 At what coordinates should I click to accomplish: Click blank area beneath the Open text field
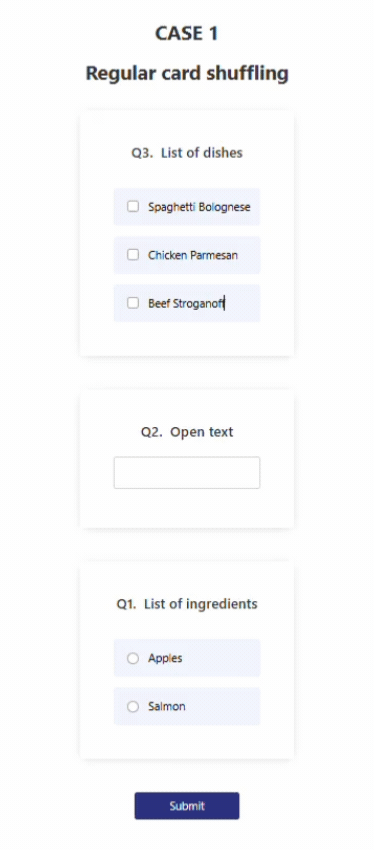coord(187,508)
